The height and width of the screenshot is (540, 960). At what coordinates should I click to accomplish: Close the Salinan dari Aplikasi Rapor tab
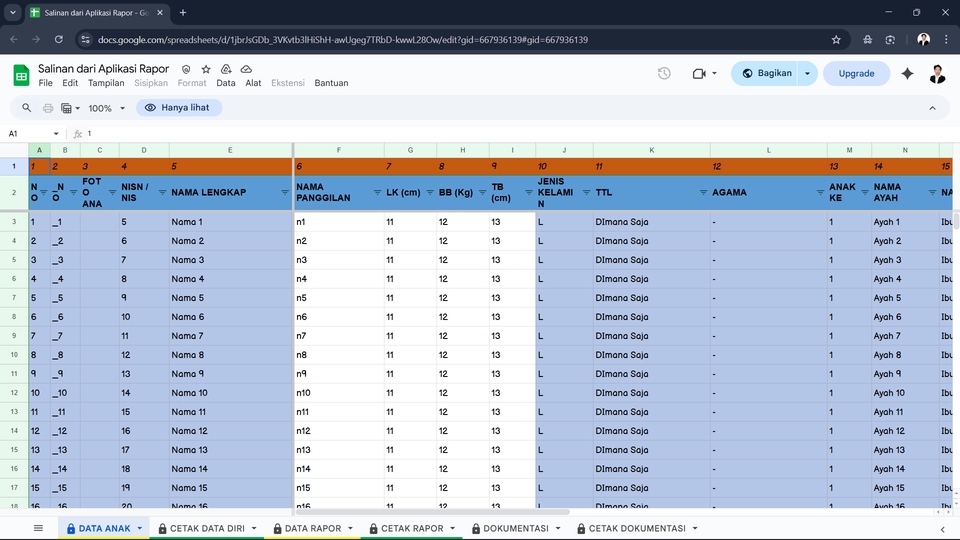(x=160, y=12)
